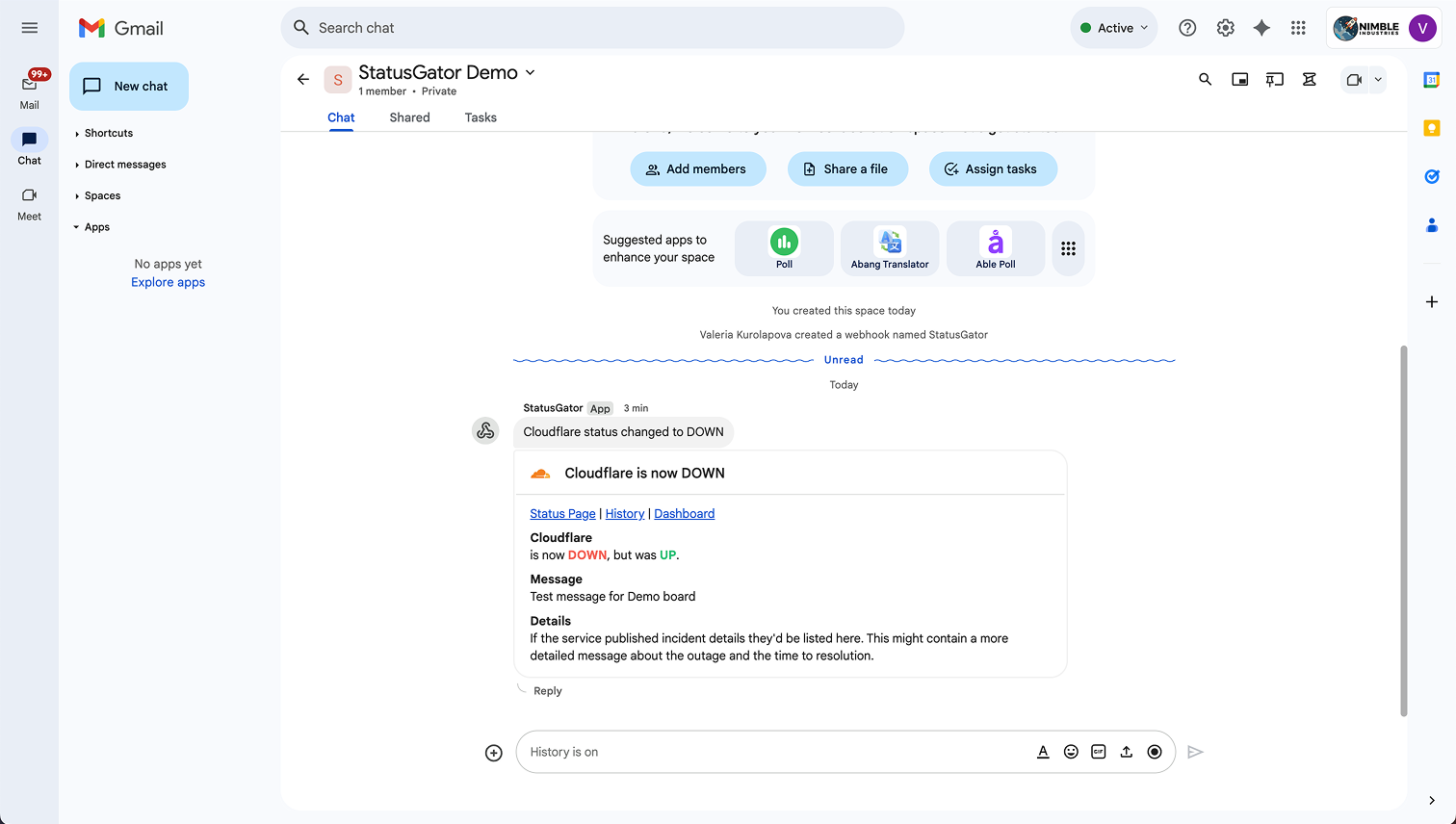Add the Abang Translator app

pos(890,248)
